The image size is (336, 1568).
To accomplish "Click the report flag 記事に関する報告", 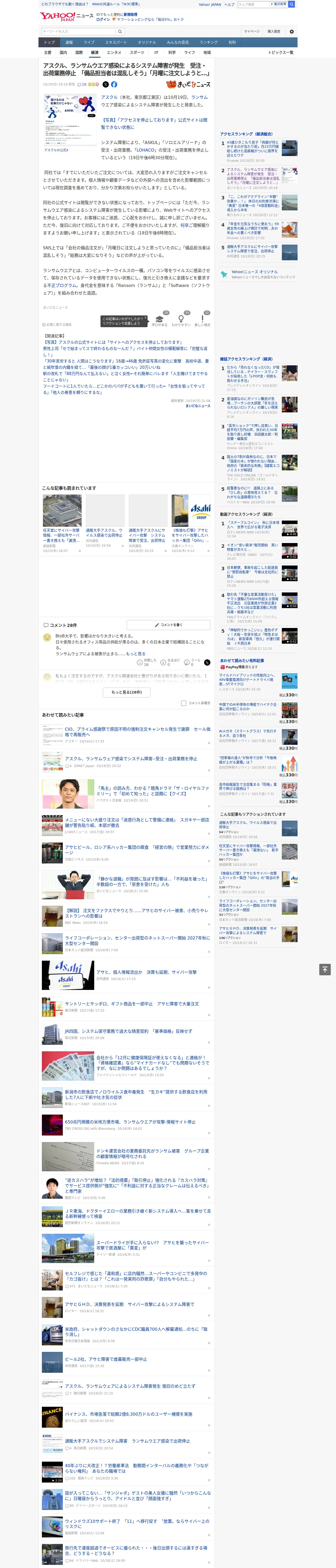I will point(57,324).
